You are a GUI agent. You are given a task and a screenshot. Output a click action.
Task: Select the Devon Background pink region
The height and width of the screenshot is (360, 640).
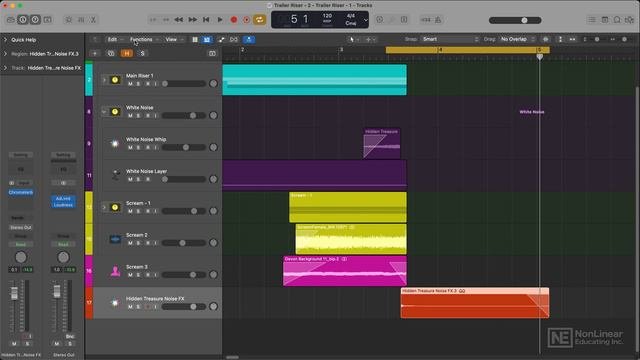(345, 271)
